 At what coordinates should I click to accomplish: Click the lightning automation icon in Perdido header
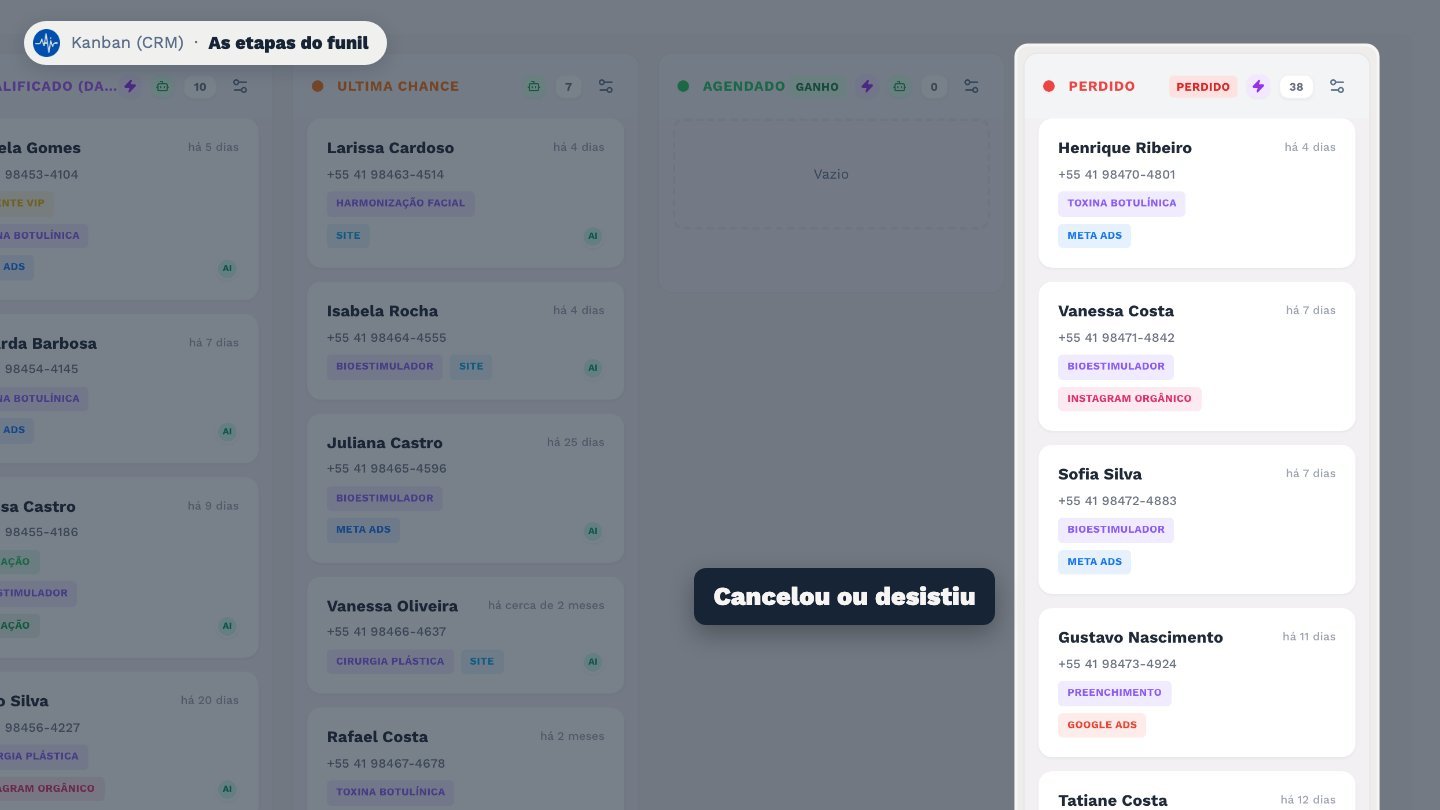(1258, 86)
